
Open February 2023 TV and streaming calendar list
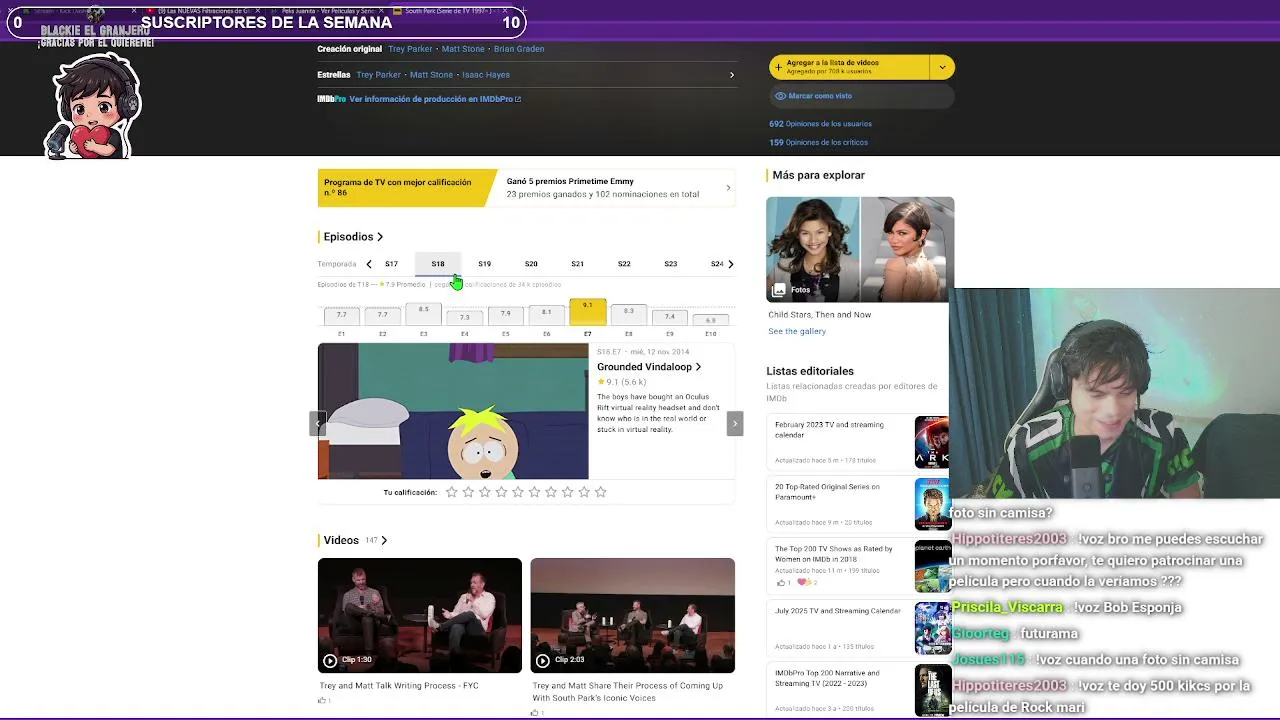pyautogui.click(x=829, y=430)
